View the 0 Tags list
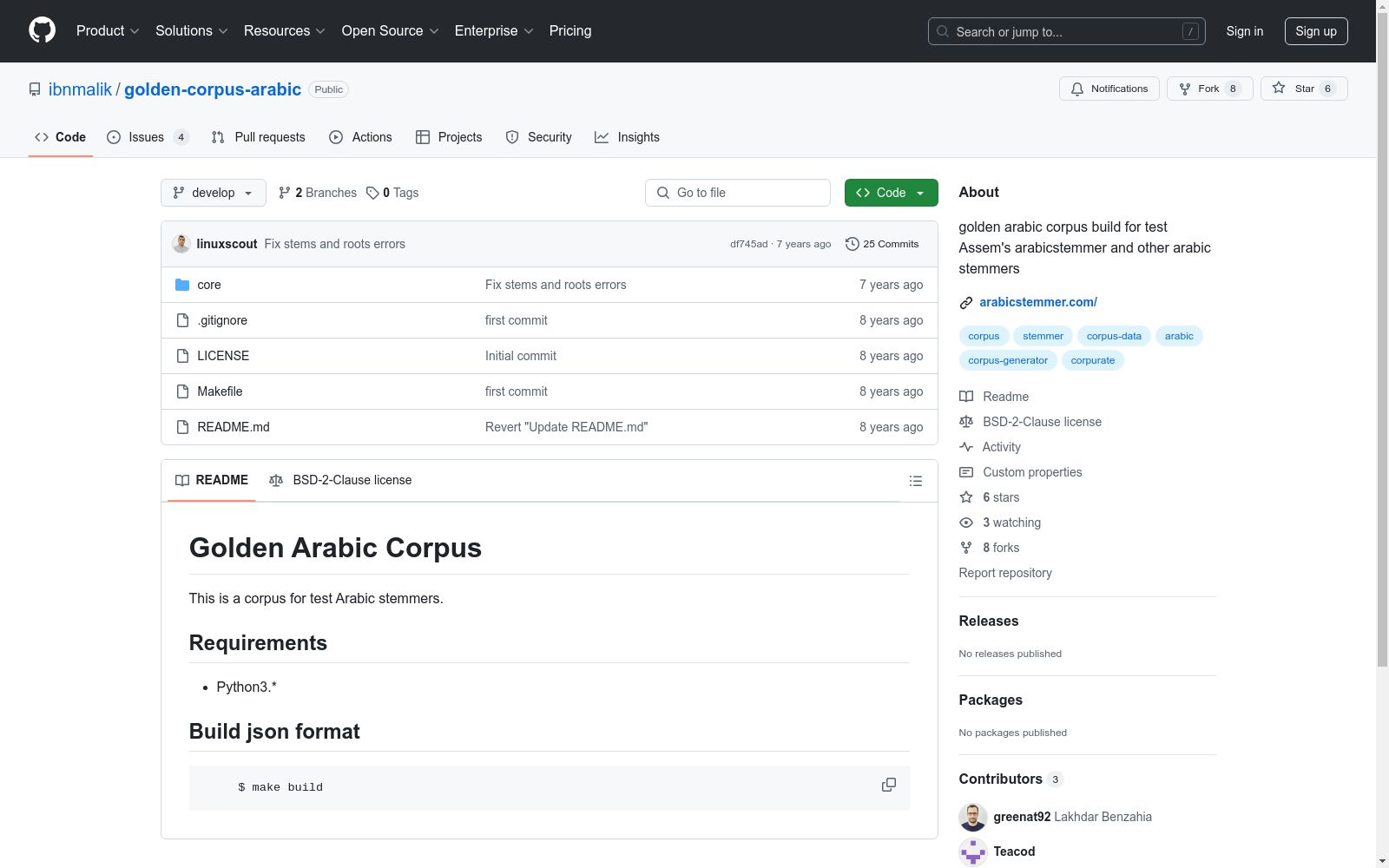This screenshot has width=1389, height=868. tap(392, 193)
